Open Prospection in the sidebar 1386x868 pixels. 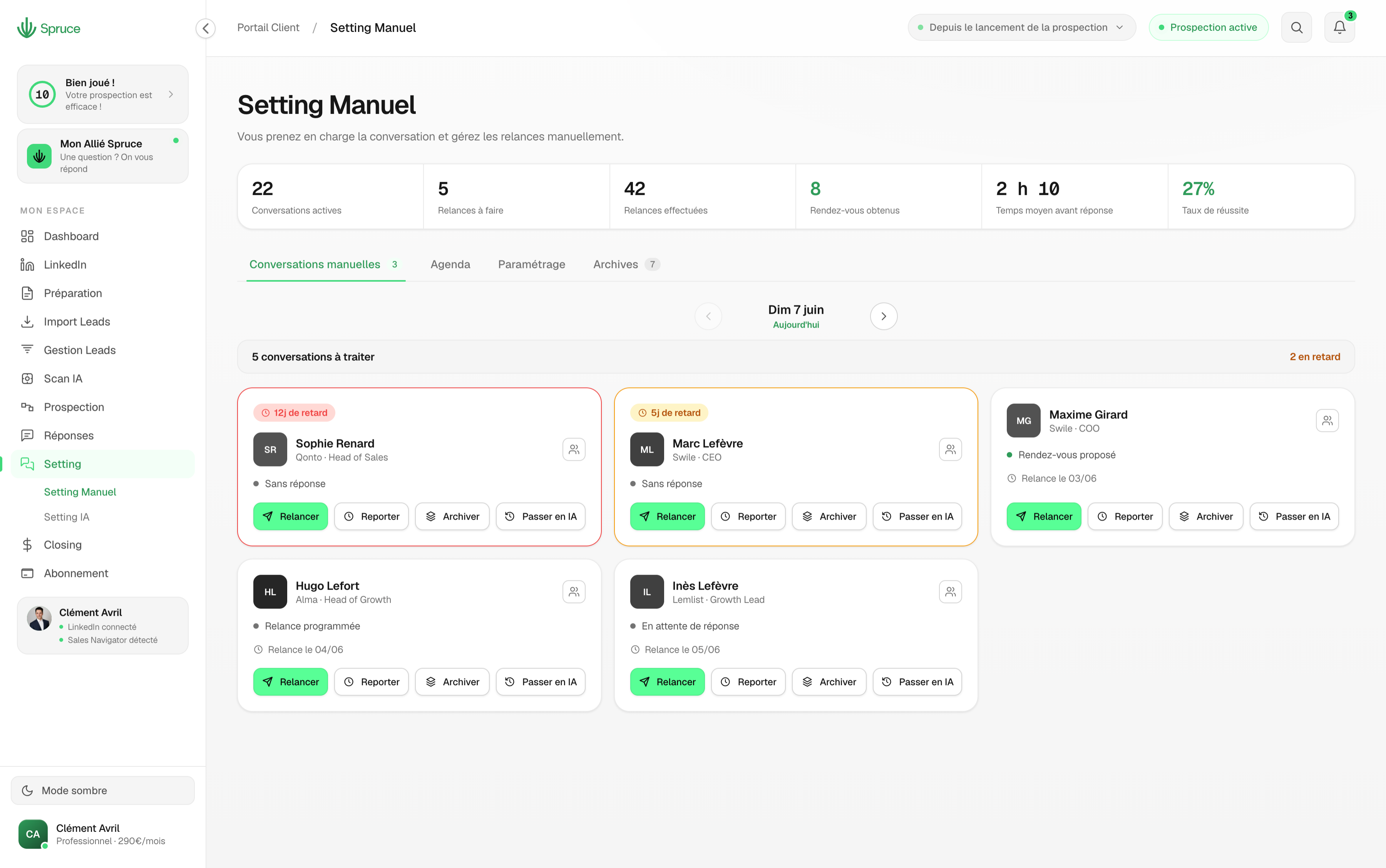103,407
